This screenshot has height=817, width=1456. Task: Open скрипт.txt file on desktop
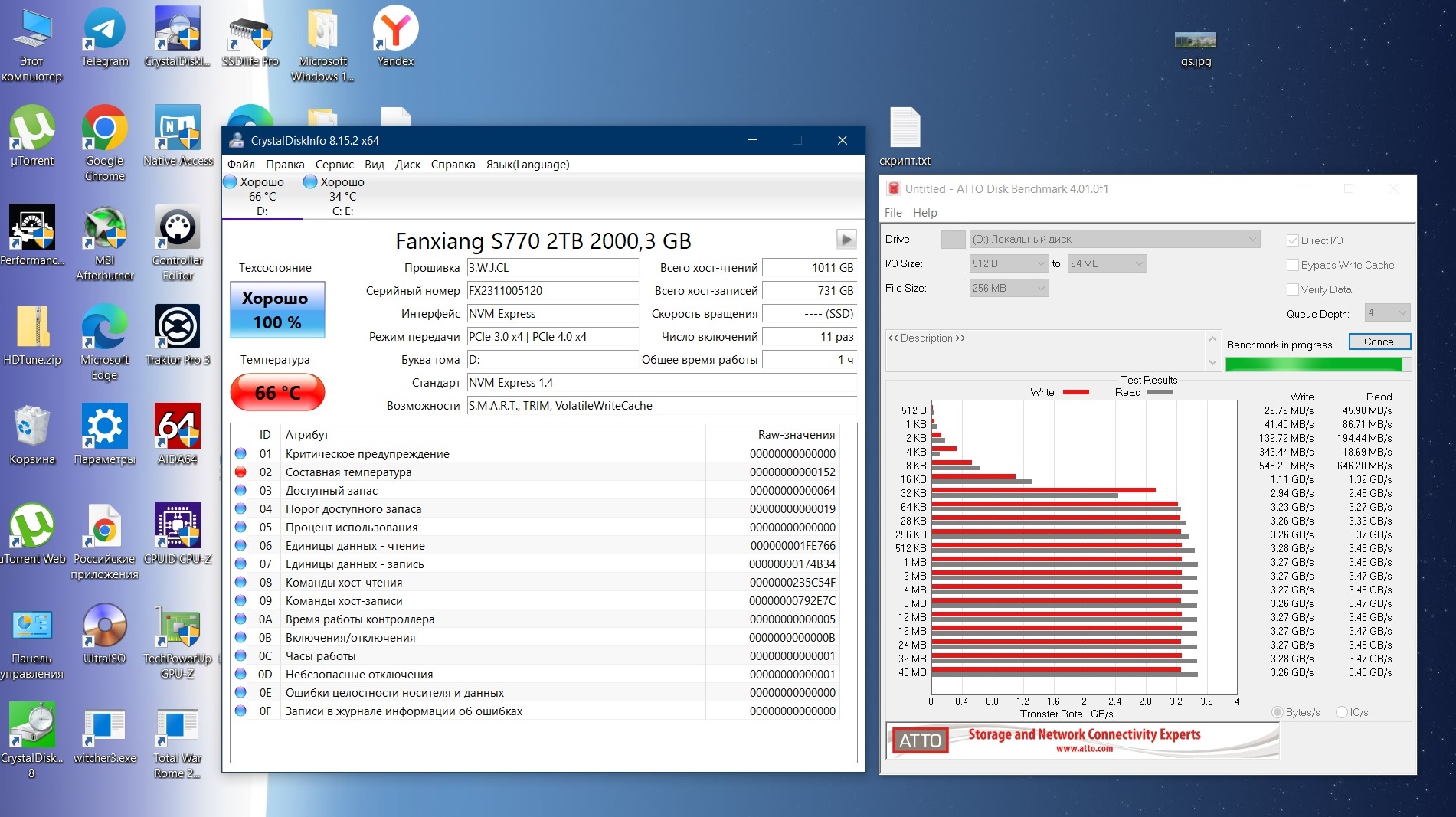click(x=905, y=136)
